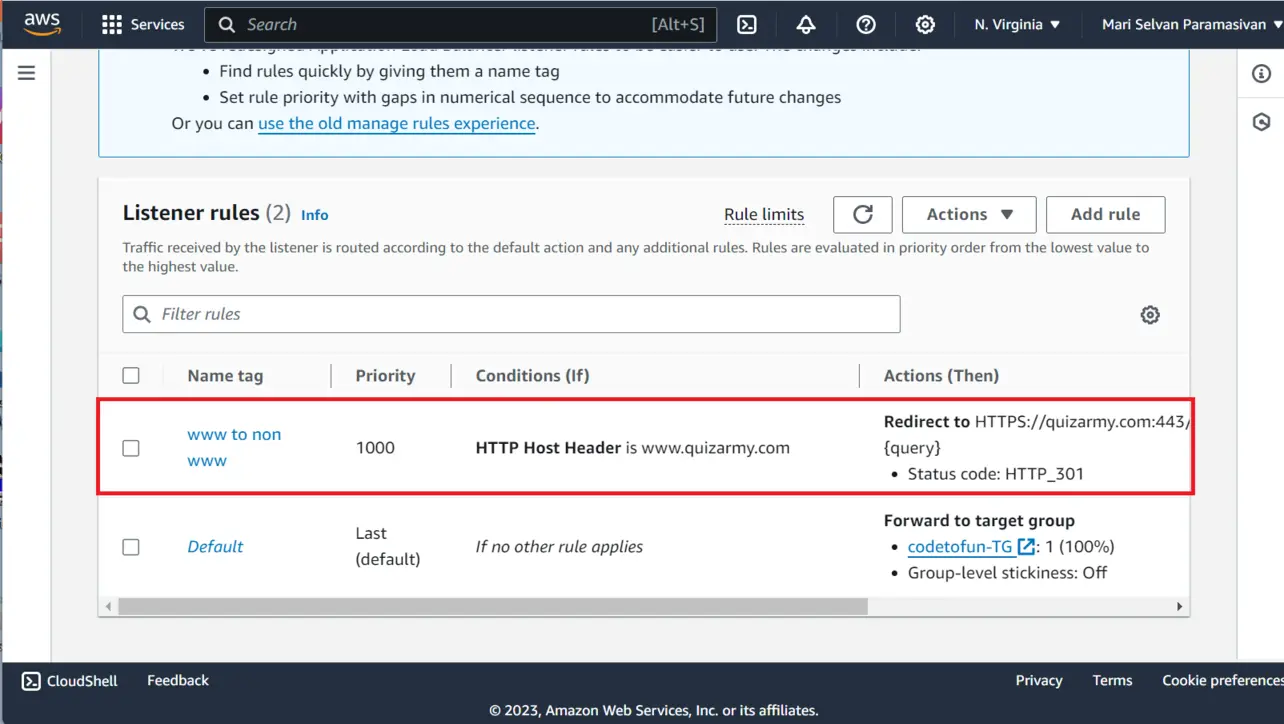The image size is (1284, 724).
Task: Click the scrollbar right arrow
Action: click(x=1179, y=606)
